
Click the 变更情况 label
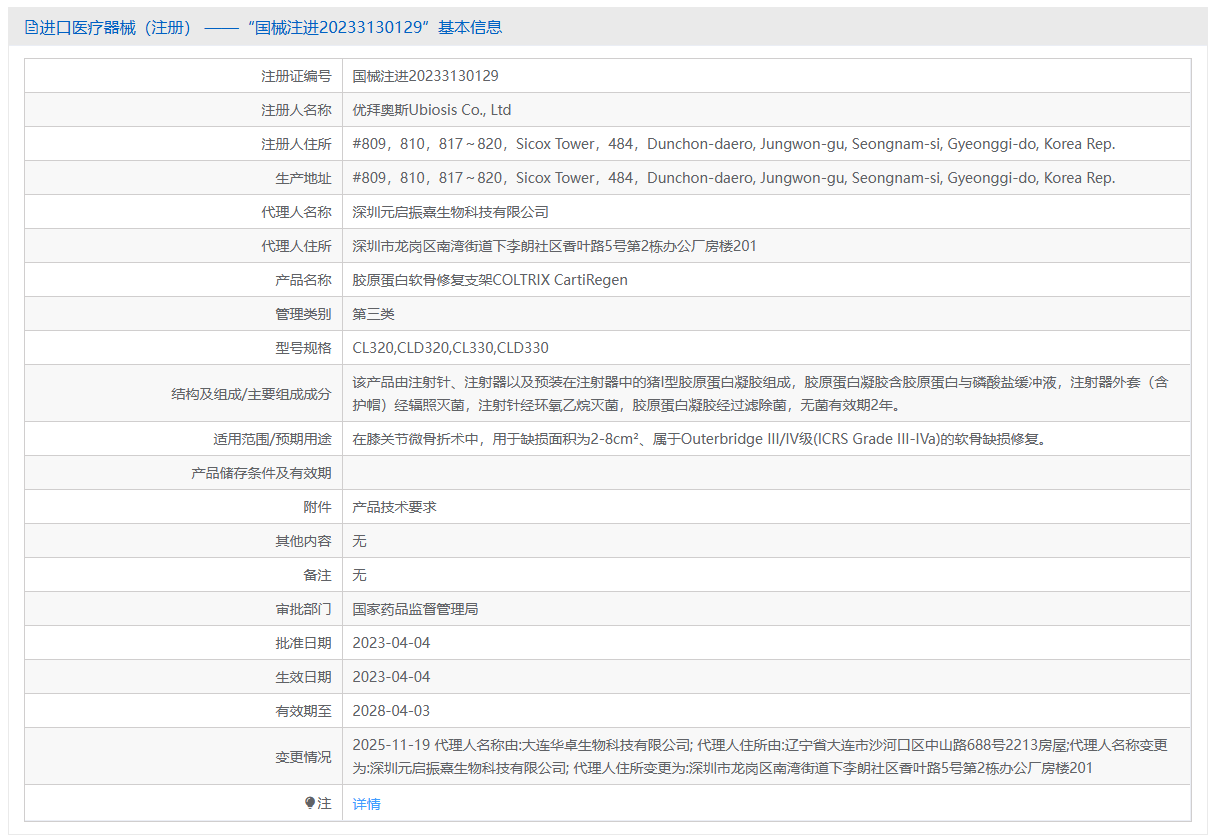303,757
